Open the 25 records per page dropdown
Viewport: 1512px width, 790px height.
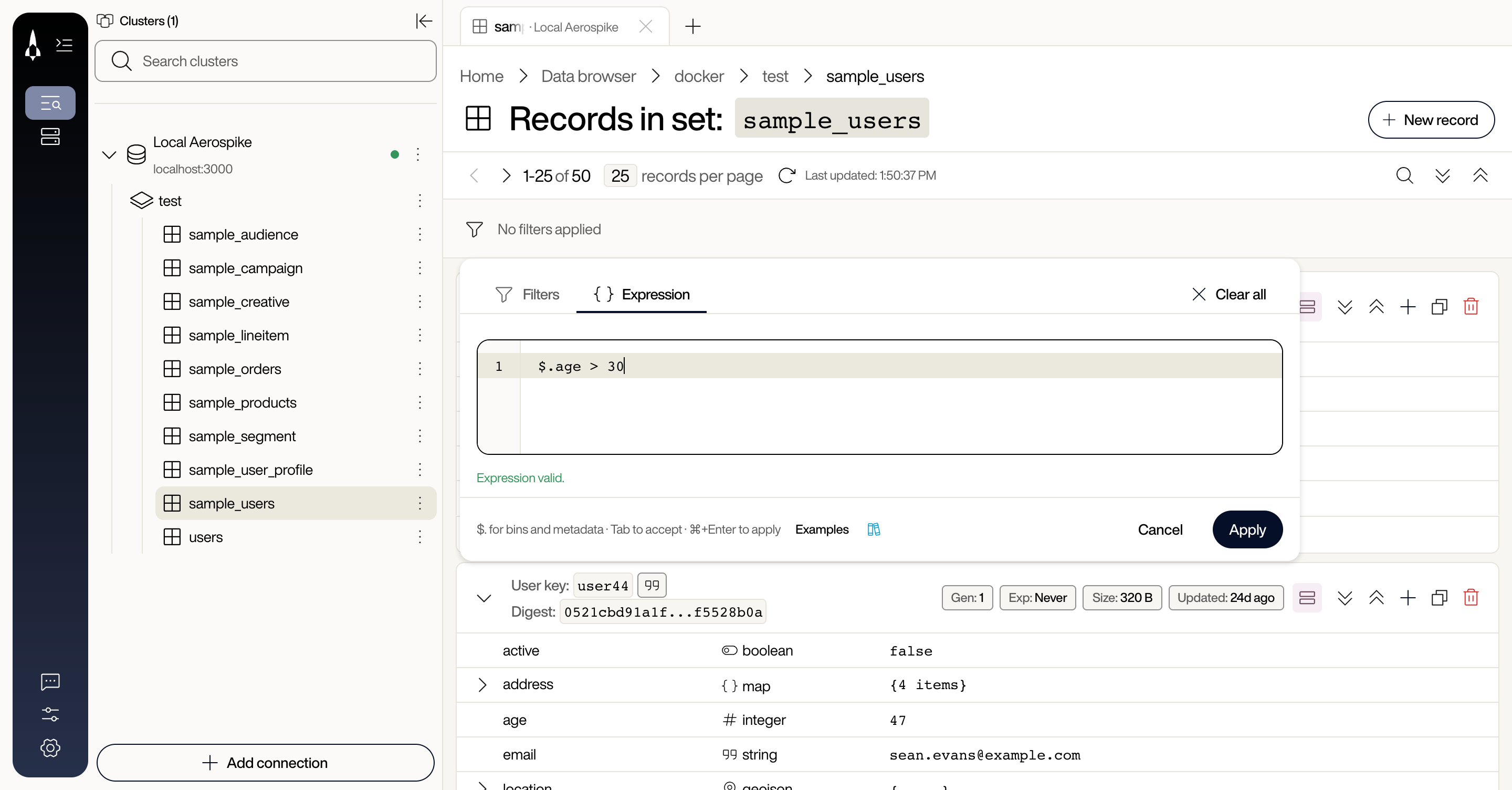click(x=620, y=176)
